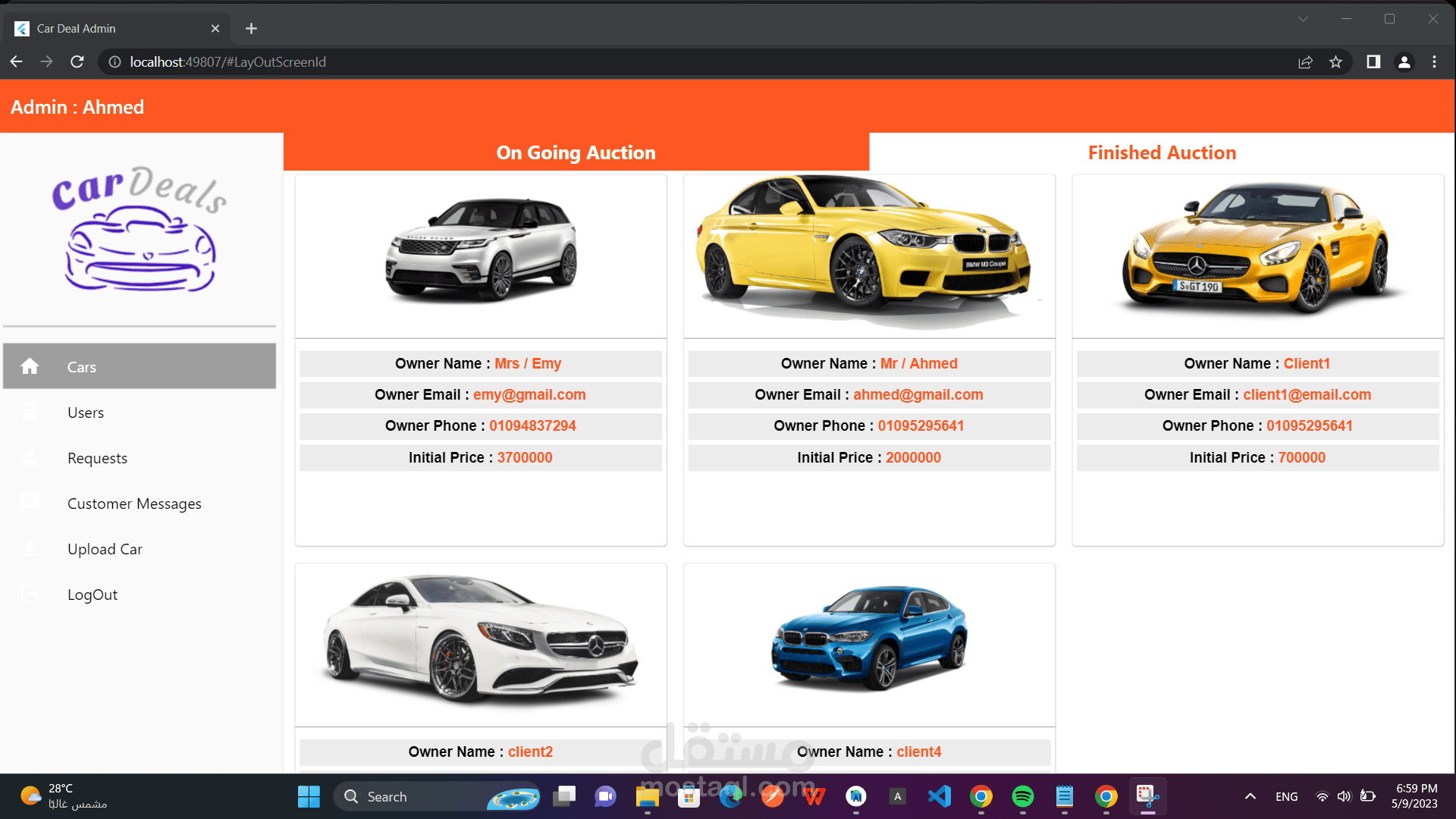
Task: Click the Requests person icon
Action: 30,457
